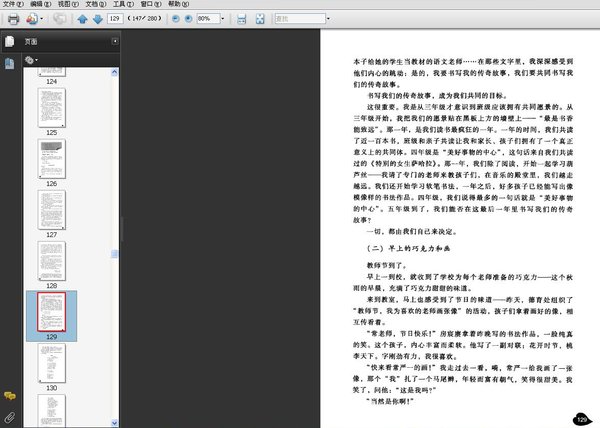This screenshot has width=600, height=428.
Task: Collapse the pages panel with header button
Action: [x=115, y=41]
